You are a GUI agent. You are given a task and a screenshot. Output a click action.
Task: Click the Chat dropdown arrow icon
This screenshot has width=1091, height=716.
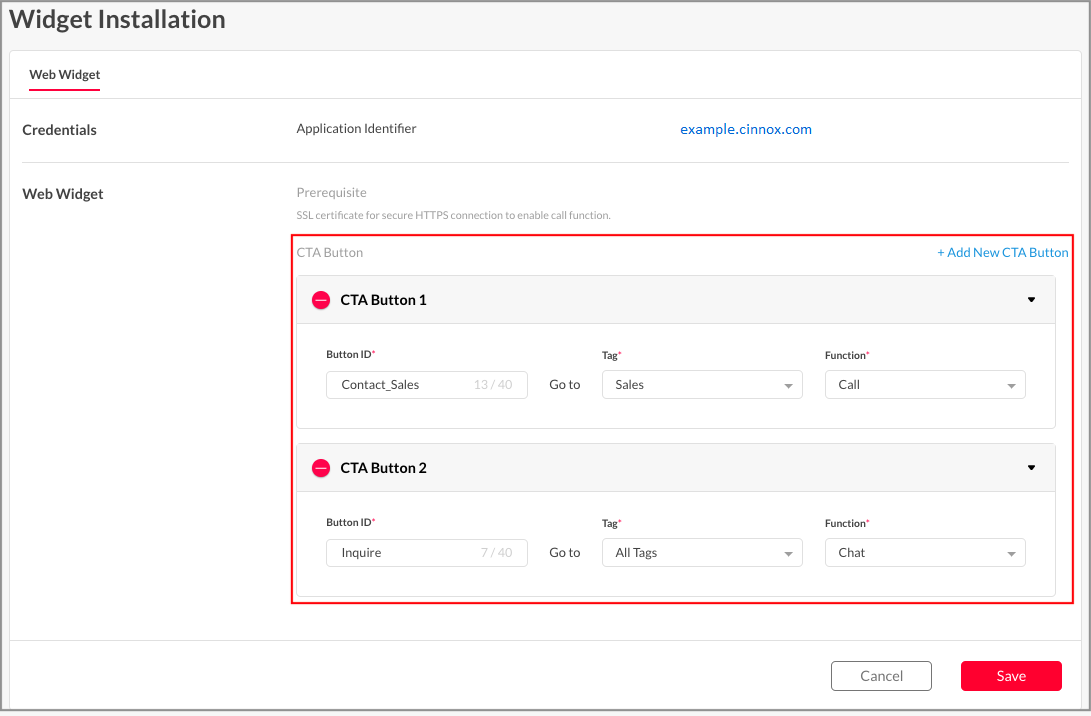[x=1011, y=554]
